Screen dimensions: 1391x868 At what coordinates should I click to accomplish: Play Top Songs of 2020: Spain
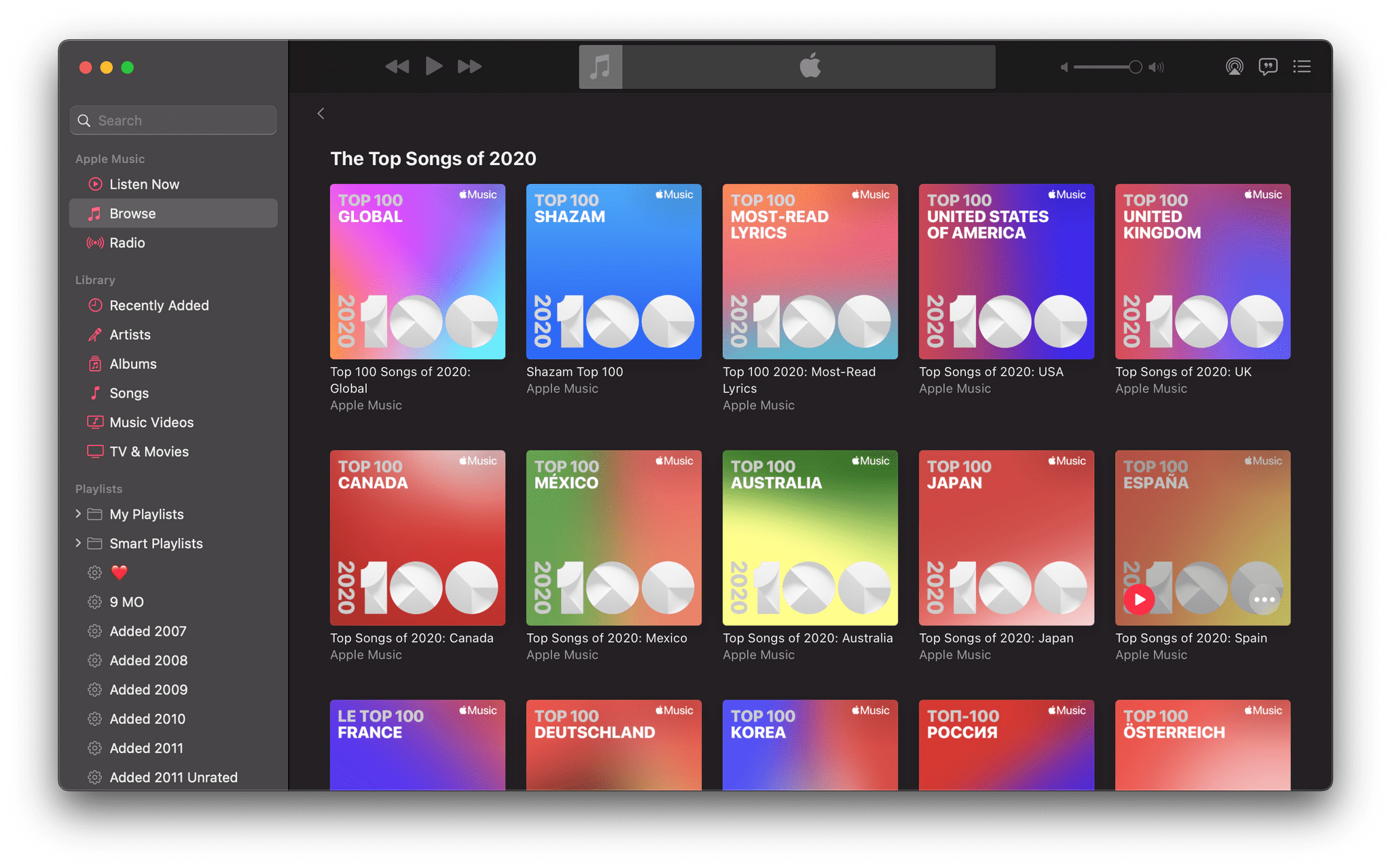click(1139, 598)
